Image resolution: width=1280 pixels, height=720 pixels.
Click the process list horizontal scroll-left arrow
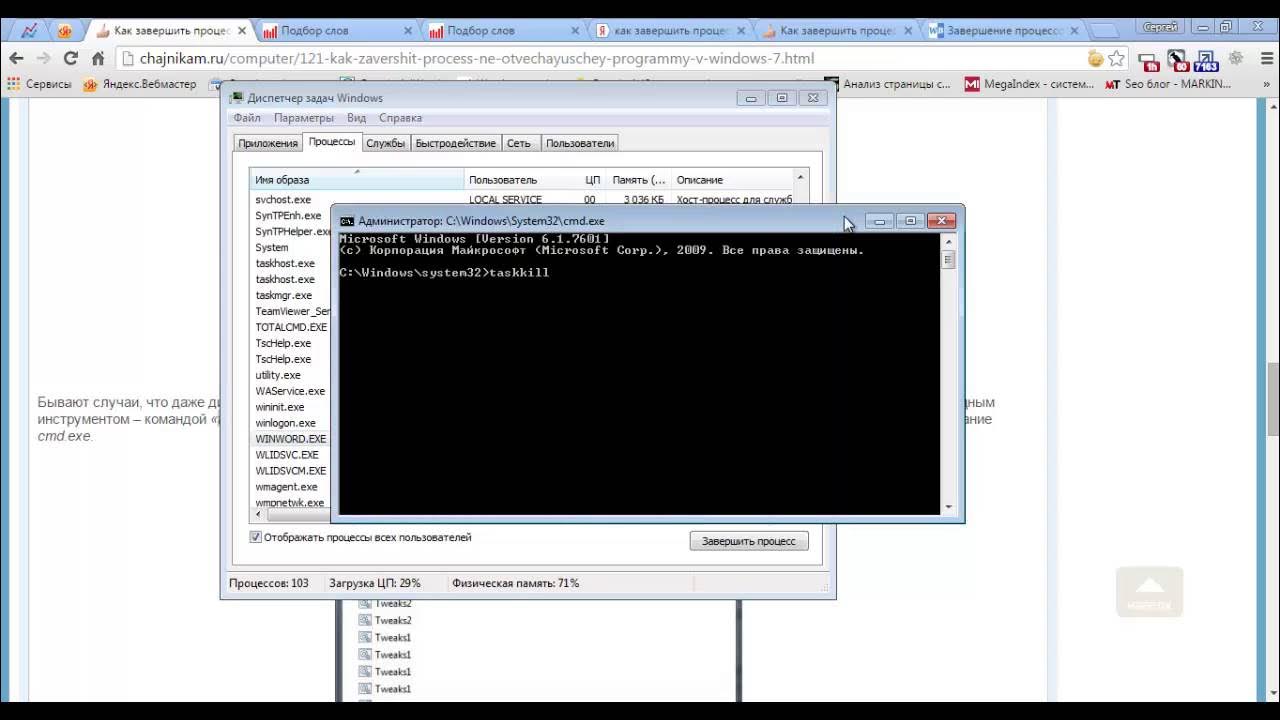point(259,515)
